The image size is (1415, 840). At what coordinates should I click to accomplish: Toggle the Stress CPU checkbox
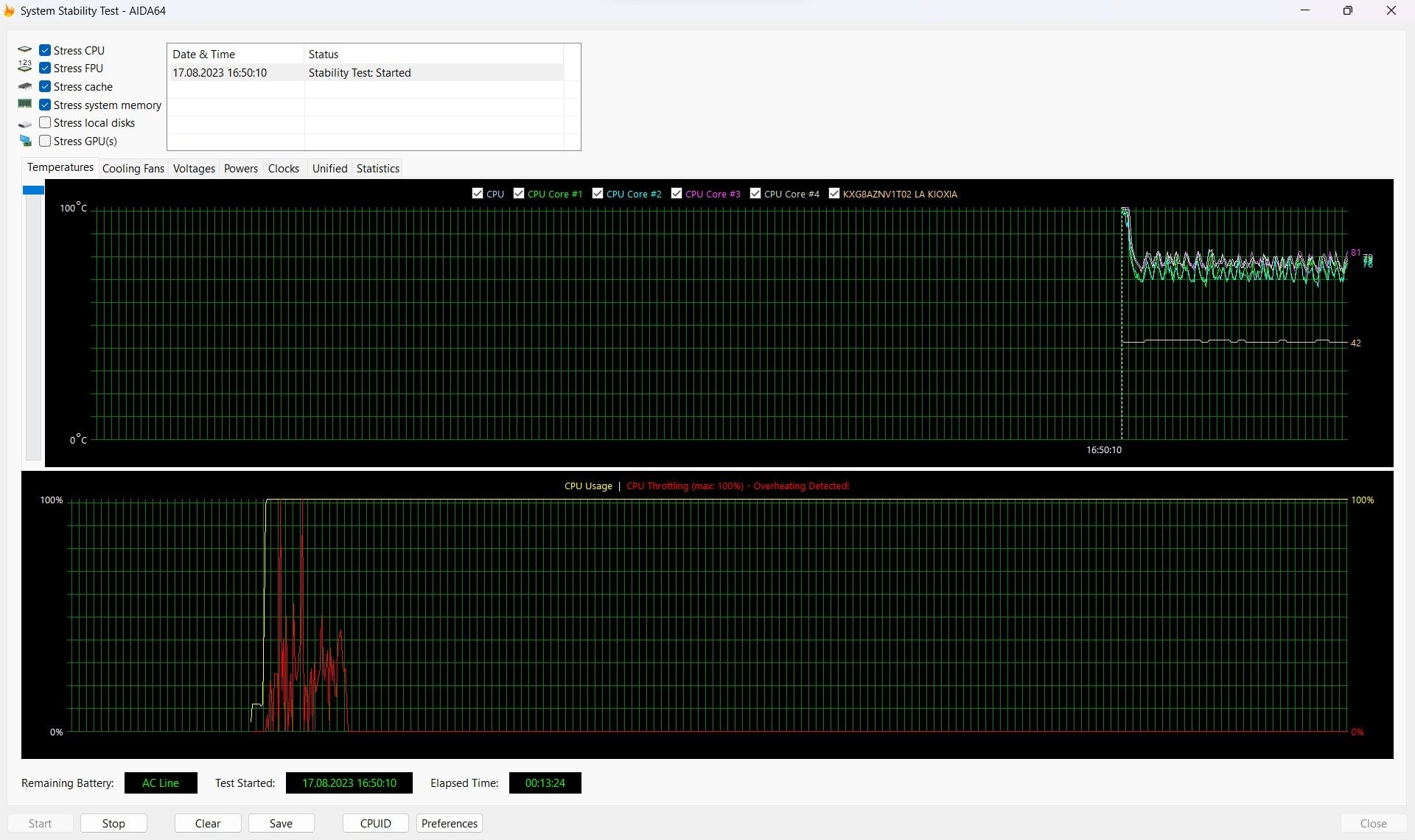[x=45, y=49]
